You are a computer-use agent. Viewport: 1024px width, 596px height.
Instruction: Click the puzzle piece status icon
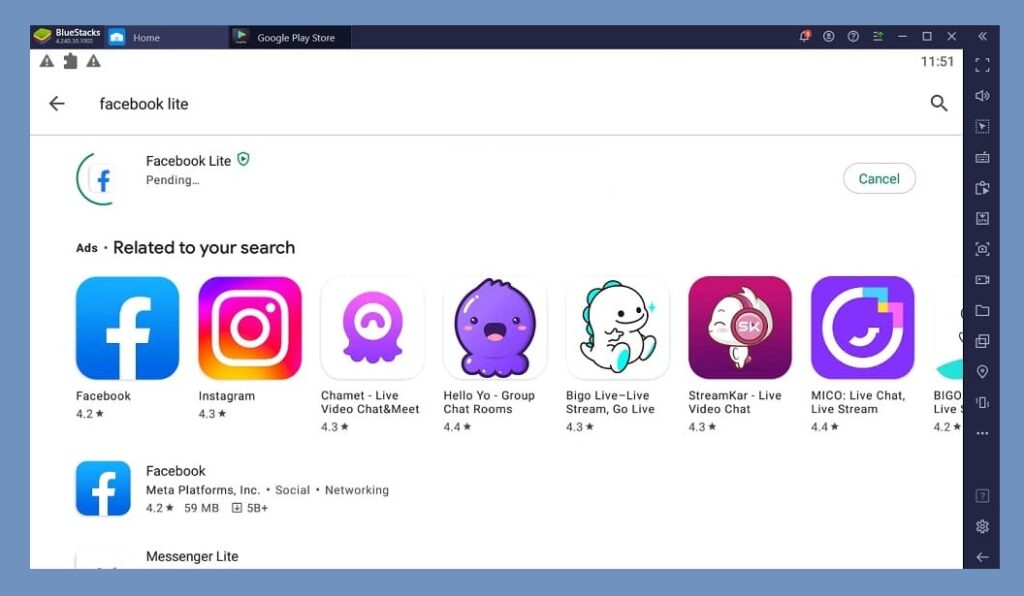coord(70,61)
